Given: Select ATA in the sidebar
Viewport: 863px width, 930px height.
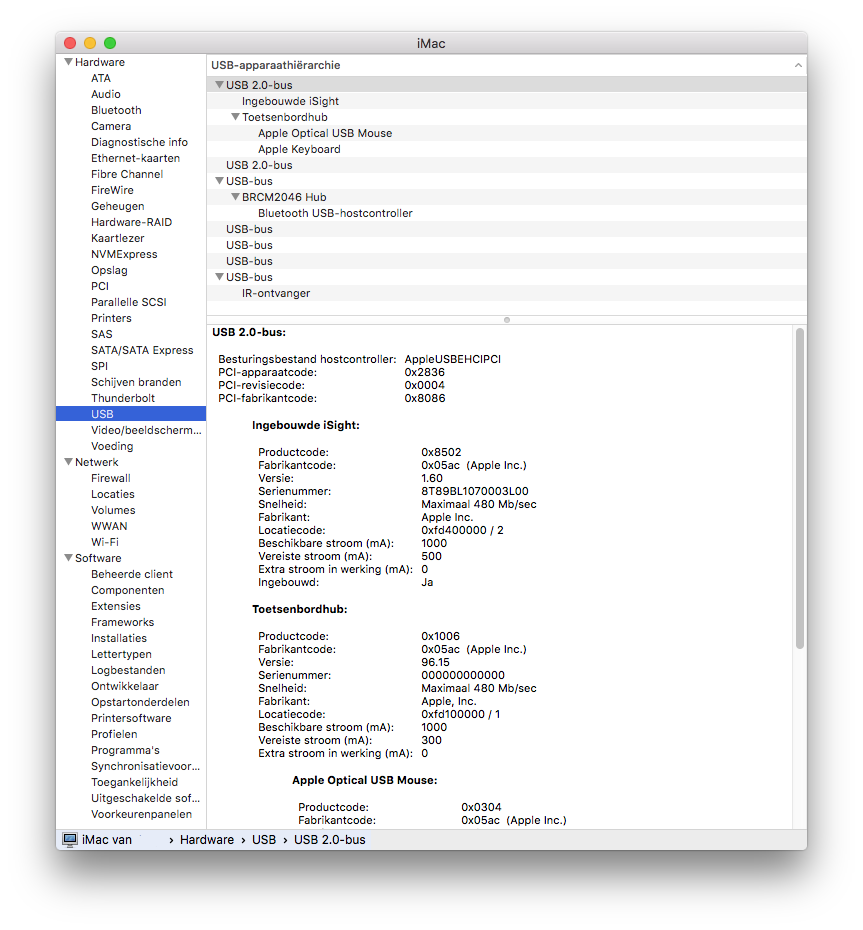Looking at the screenshot, I should (101, 78).
